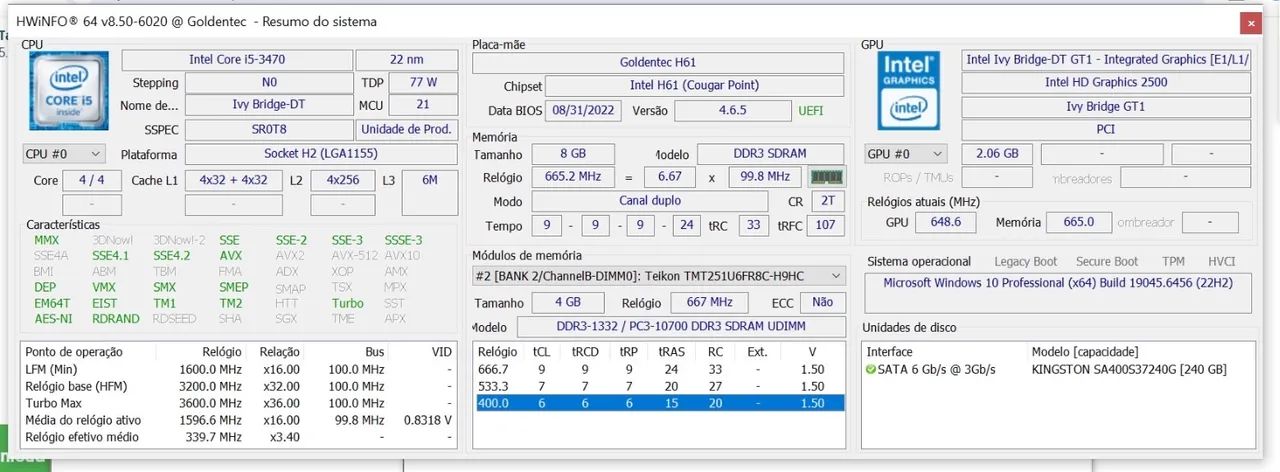The width and height of the screenshot is (1280, 472).
Task: Click the Secure Boot label
Action: tap(1107, 262)
